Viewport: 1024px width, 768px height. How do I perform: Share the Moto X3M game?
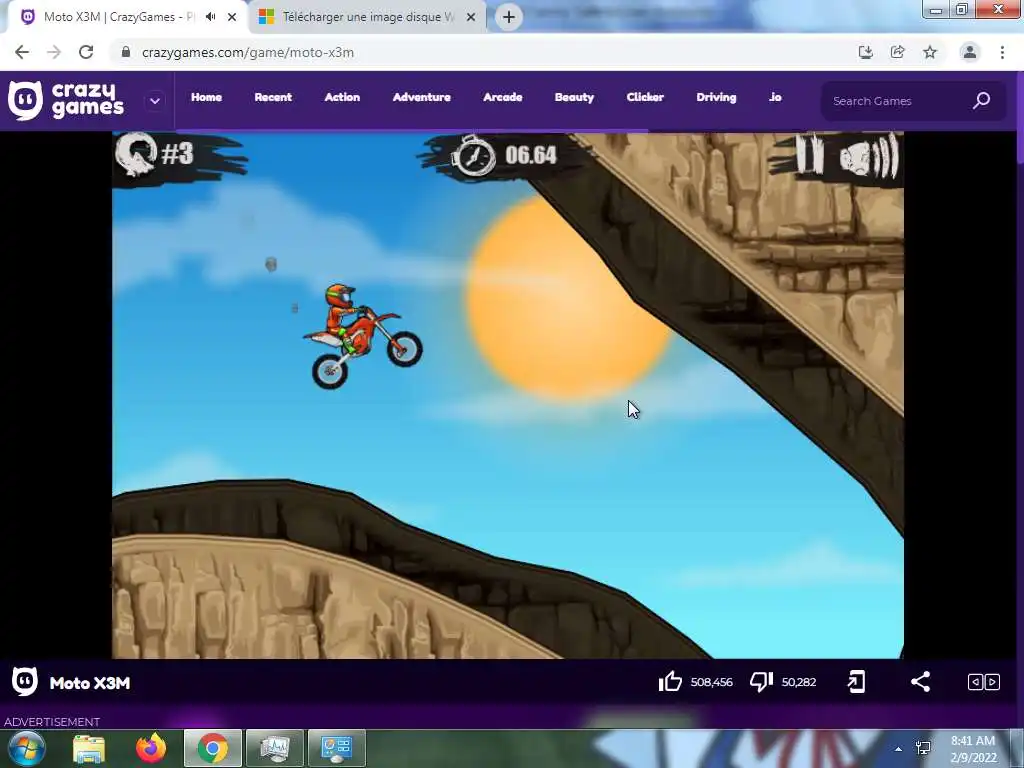(x=920, y=682)
